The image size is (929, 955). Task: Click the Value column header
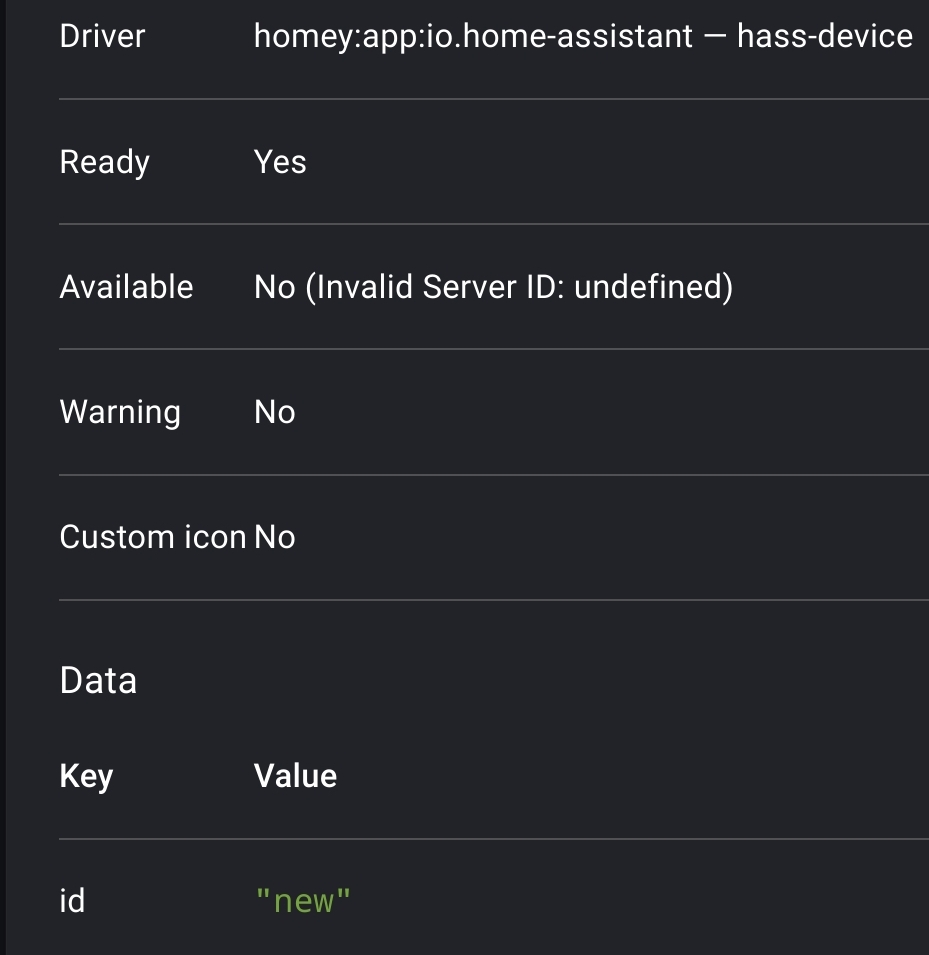click(295, 776)
